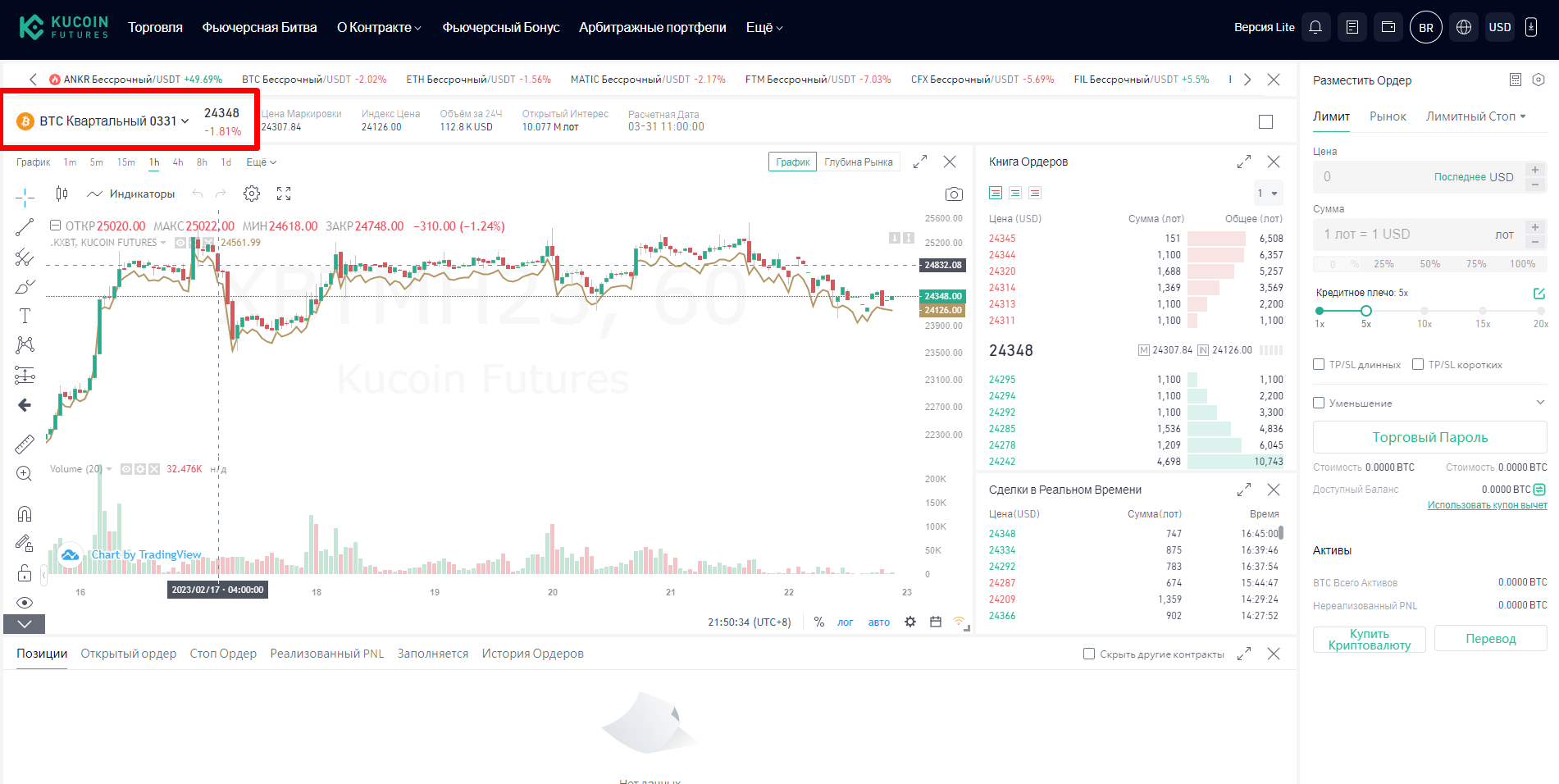Select the crosshair cursor tool
This screenshot has width=1559, height=784.
pyautogui.click(x=25, y=197)
